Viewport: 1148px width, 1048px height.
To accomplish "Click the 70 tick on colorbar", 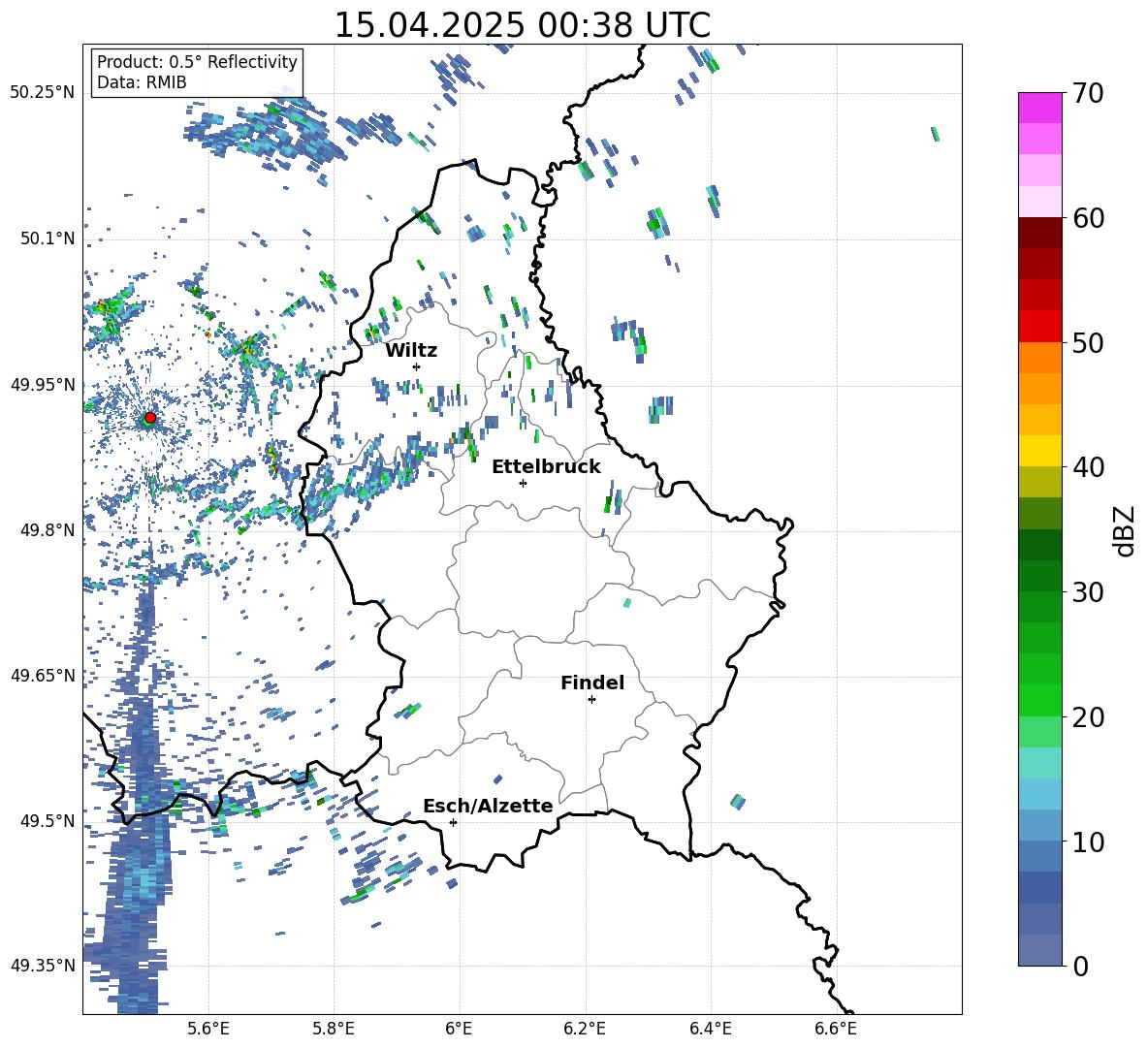I will pos(1088,93).
